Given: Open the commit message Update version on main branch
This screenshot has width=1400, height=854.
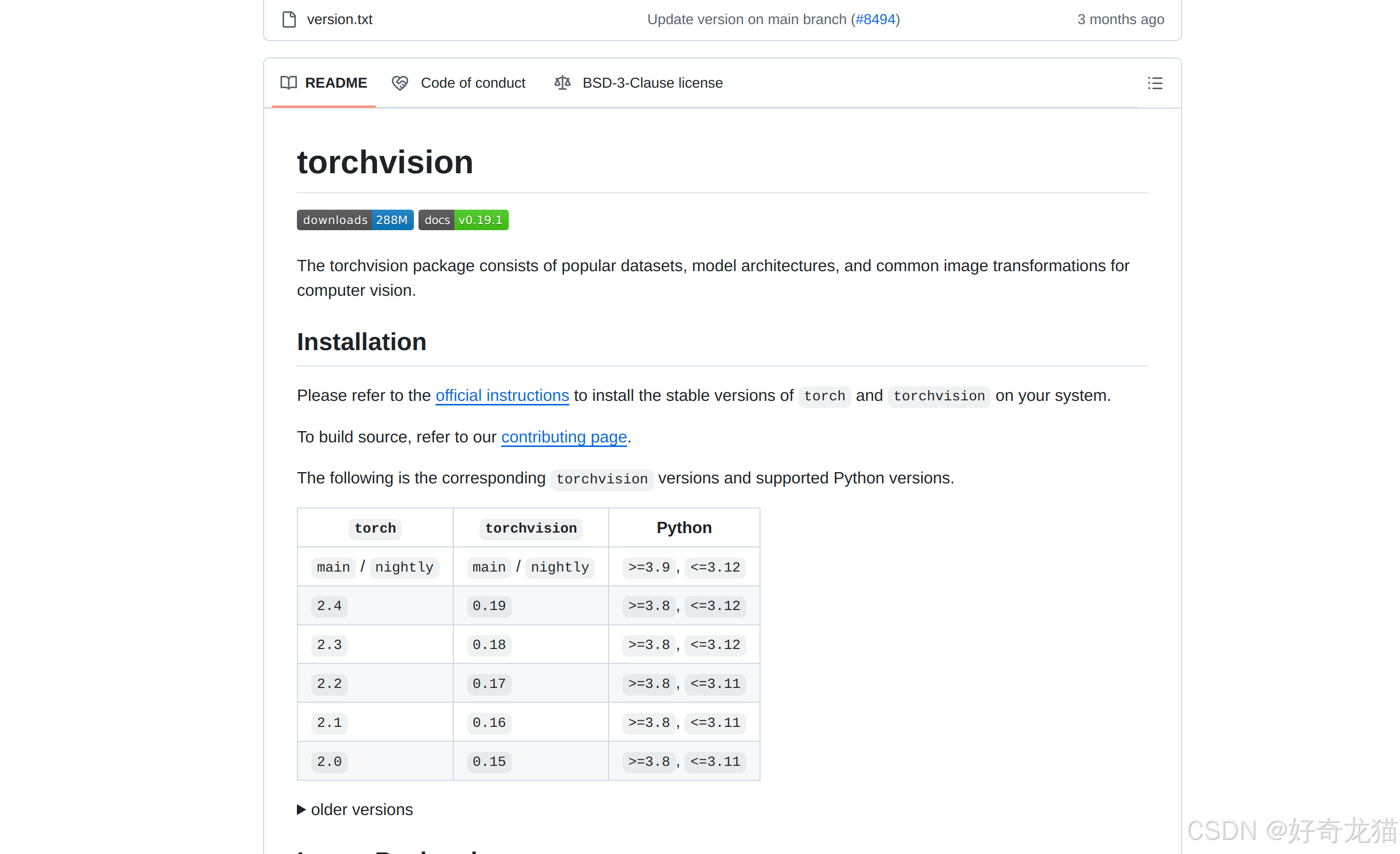Looking at the screenshot, I should (747, 19).
